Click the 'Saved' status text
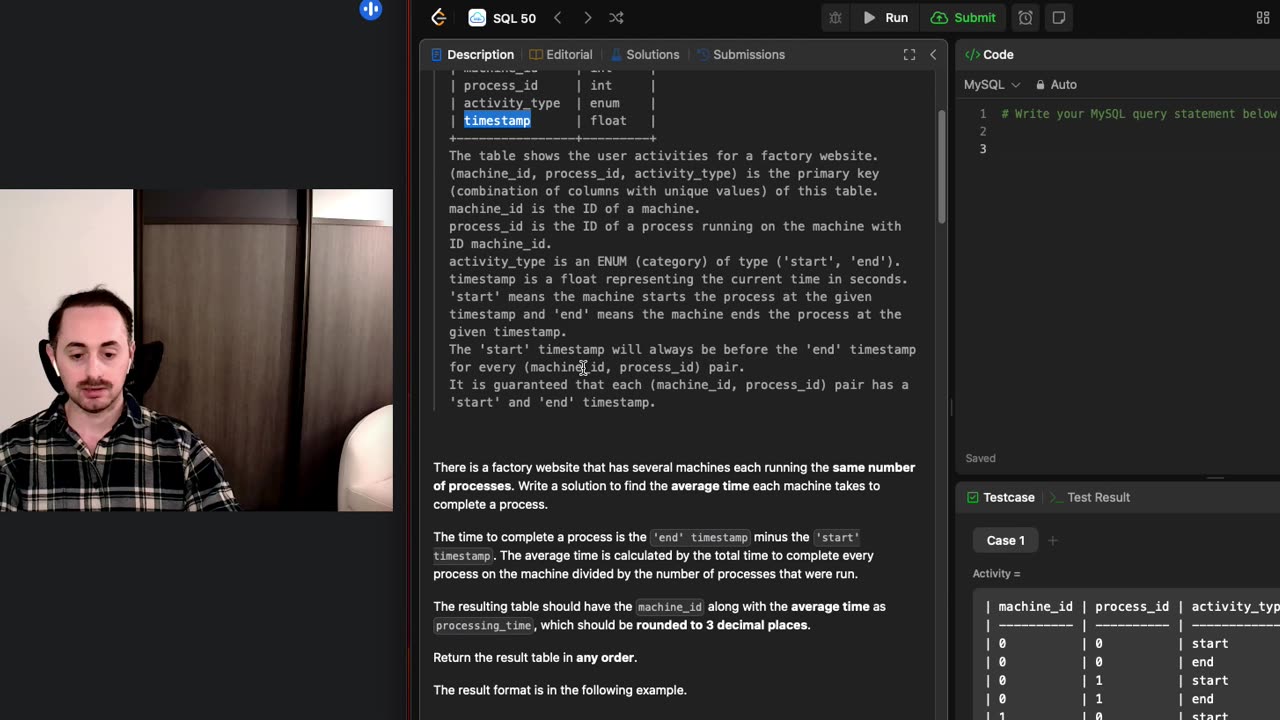This screenshot has width=1280, height=720. [x=980, y=458]
